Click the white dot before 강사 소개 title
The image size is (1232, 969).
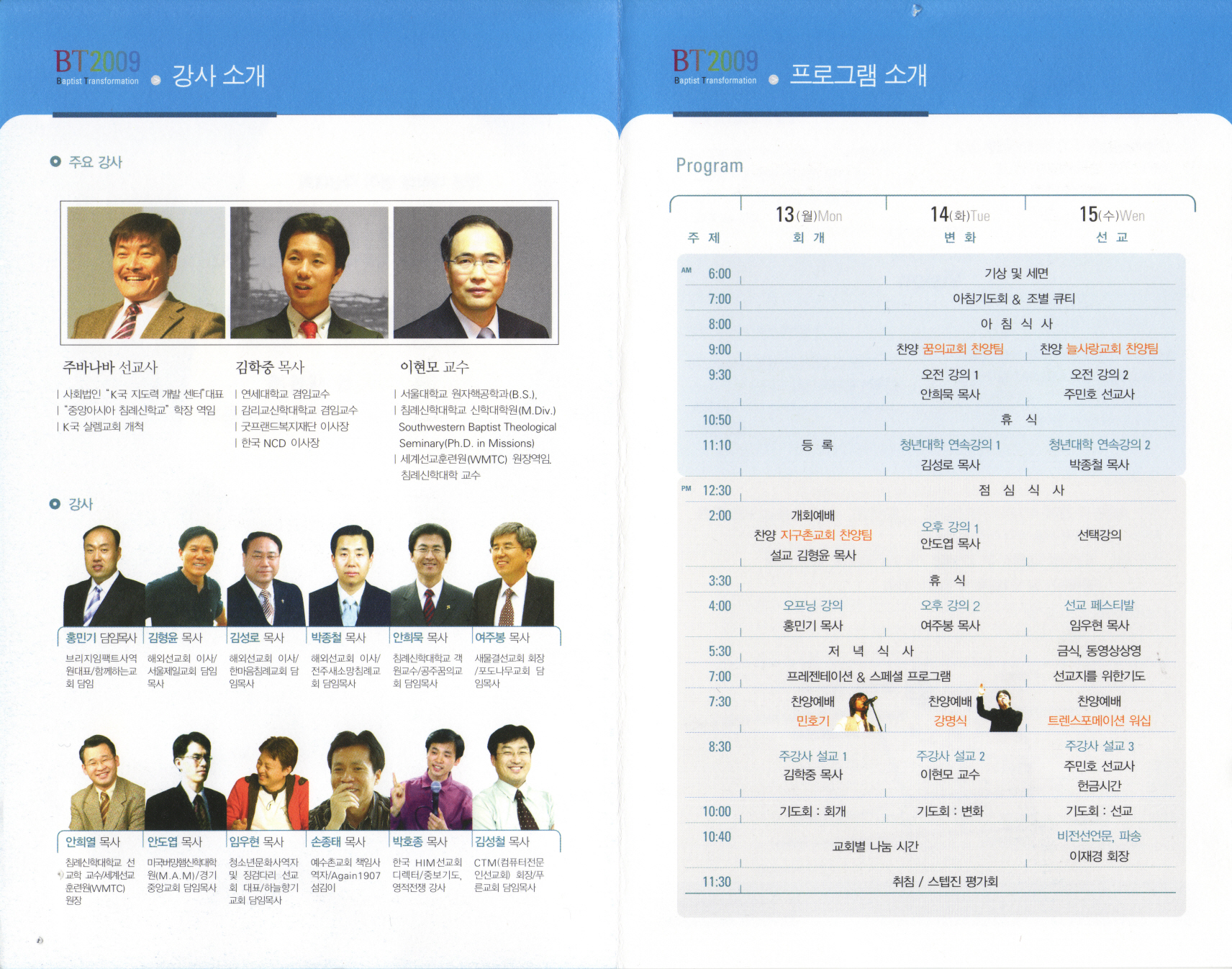pos(155,80)
